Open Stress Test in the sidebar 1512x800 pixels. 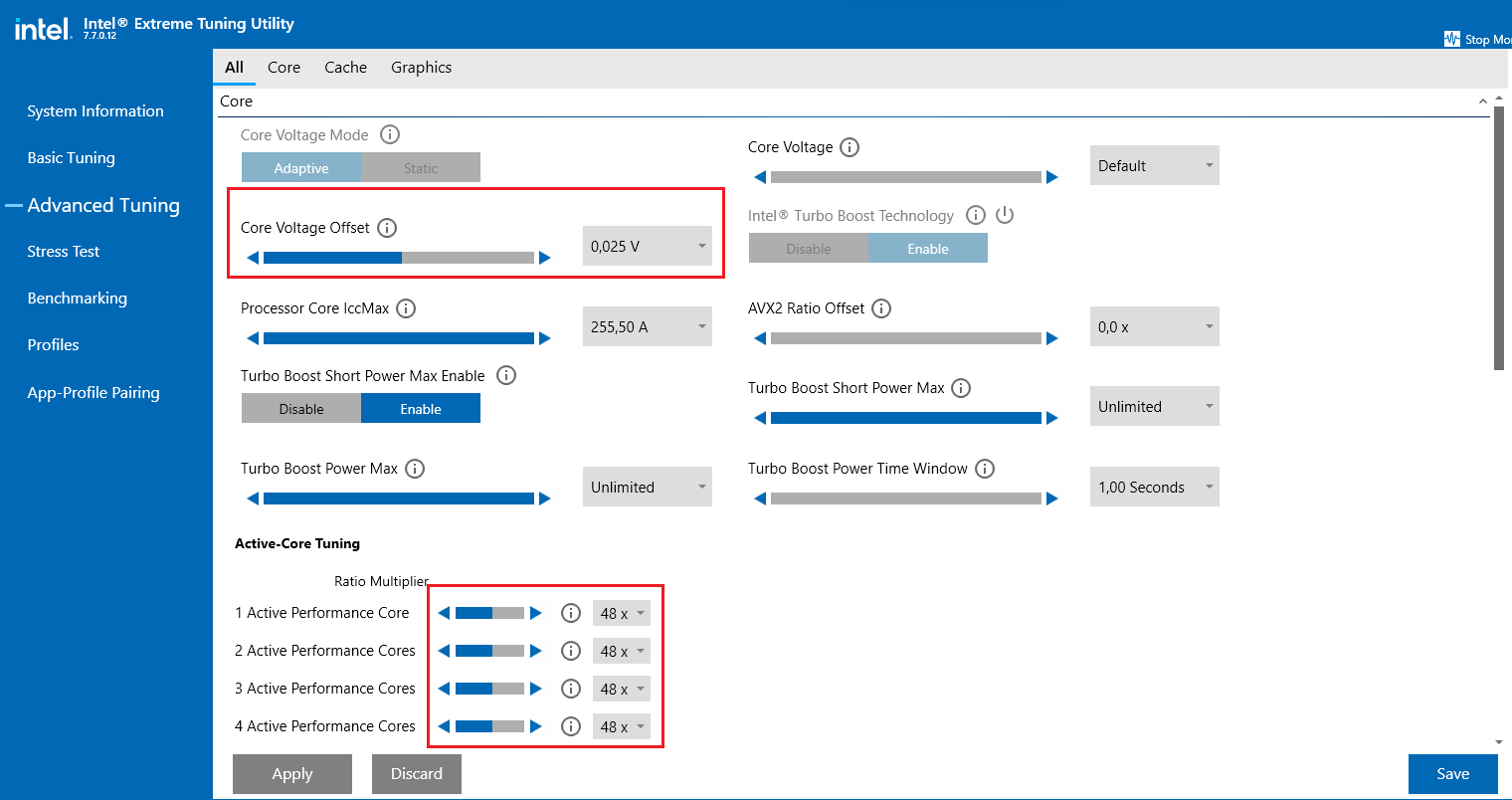pos(64,252)
